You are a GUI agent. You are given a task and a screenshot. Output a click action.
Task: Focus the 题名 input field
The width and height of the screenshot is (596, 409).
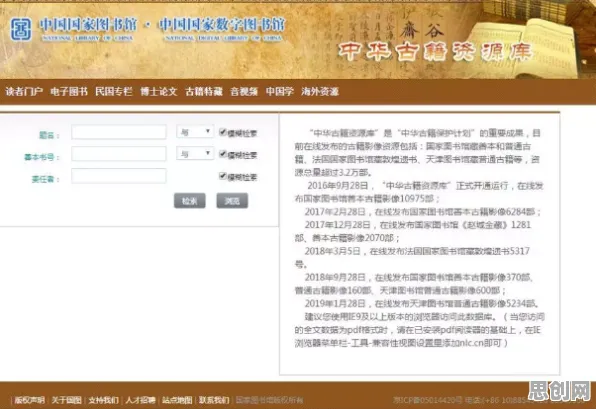(119, 132)
